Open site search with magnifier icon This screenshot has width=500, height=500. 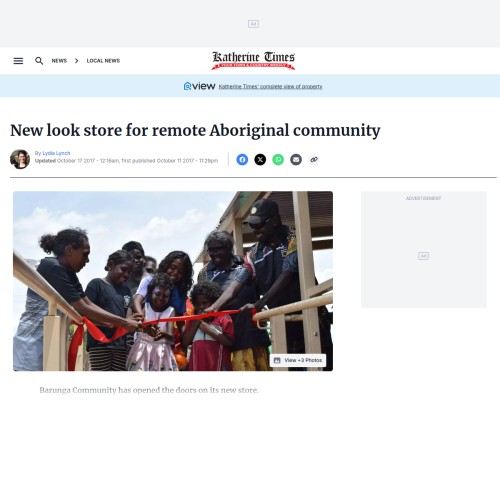(39, 61)
